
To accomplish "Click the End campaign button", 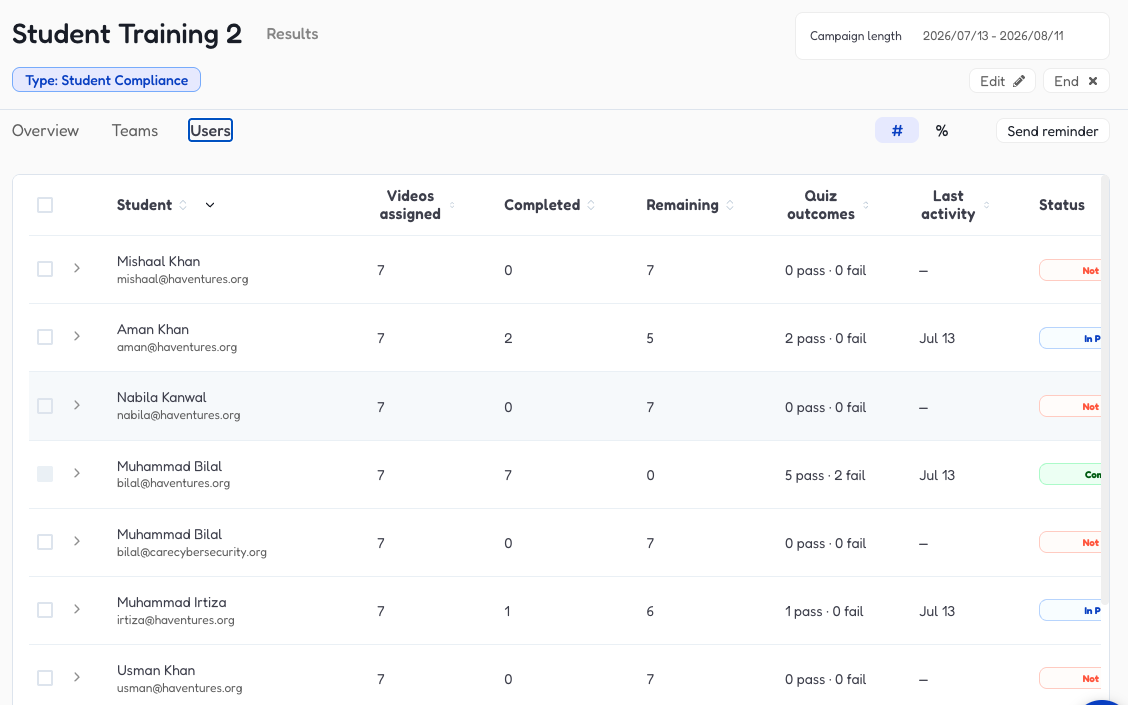I will click(x=1076, y=81).
